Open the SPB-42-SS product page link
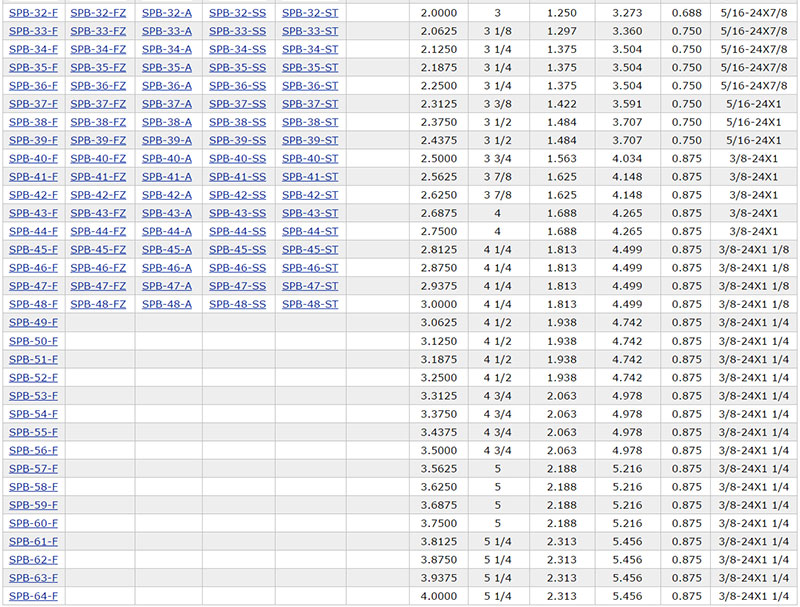The image size is (800, 607). pos(237,195)
